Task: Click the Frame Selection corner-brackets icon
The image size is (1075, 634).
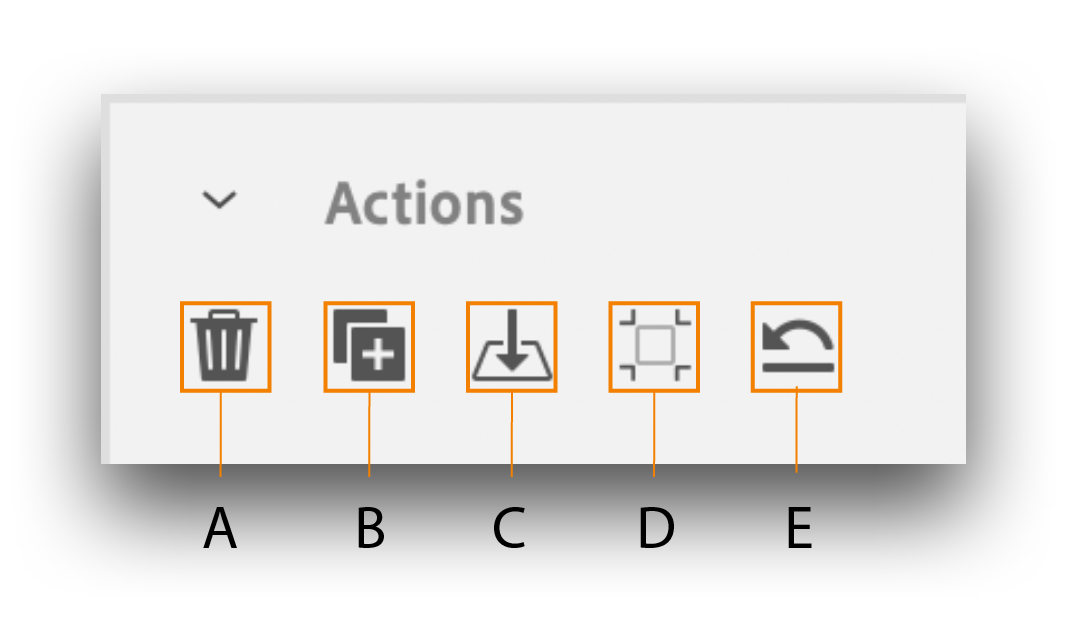Action: (x=654, y=347)
